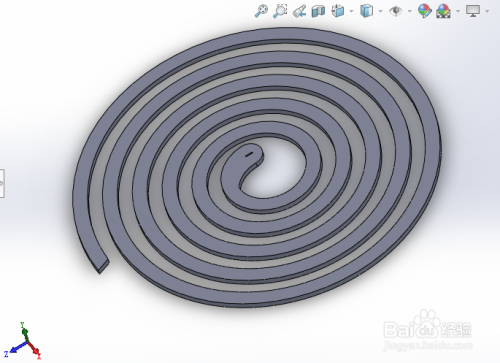
Task: Expand the View Orientation dropdown arrow
Action: (351, 11)
